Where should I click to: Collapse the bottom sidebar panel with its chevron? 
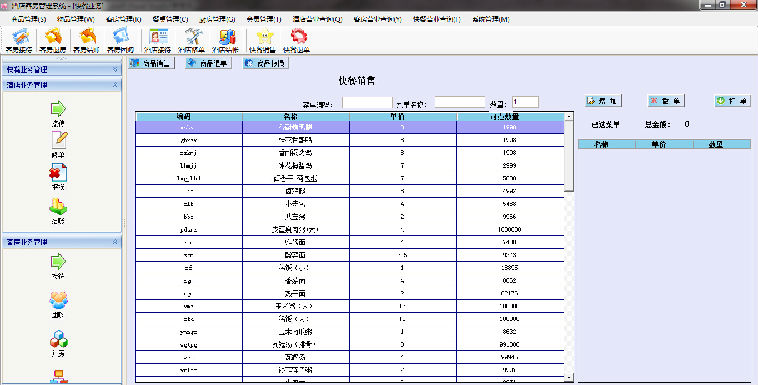115,241
